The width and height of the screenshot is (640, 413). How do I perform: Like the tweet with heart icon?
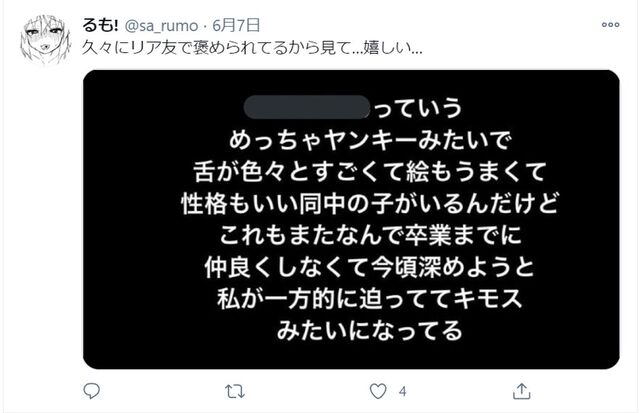click(x=378, y=391)
